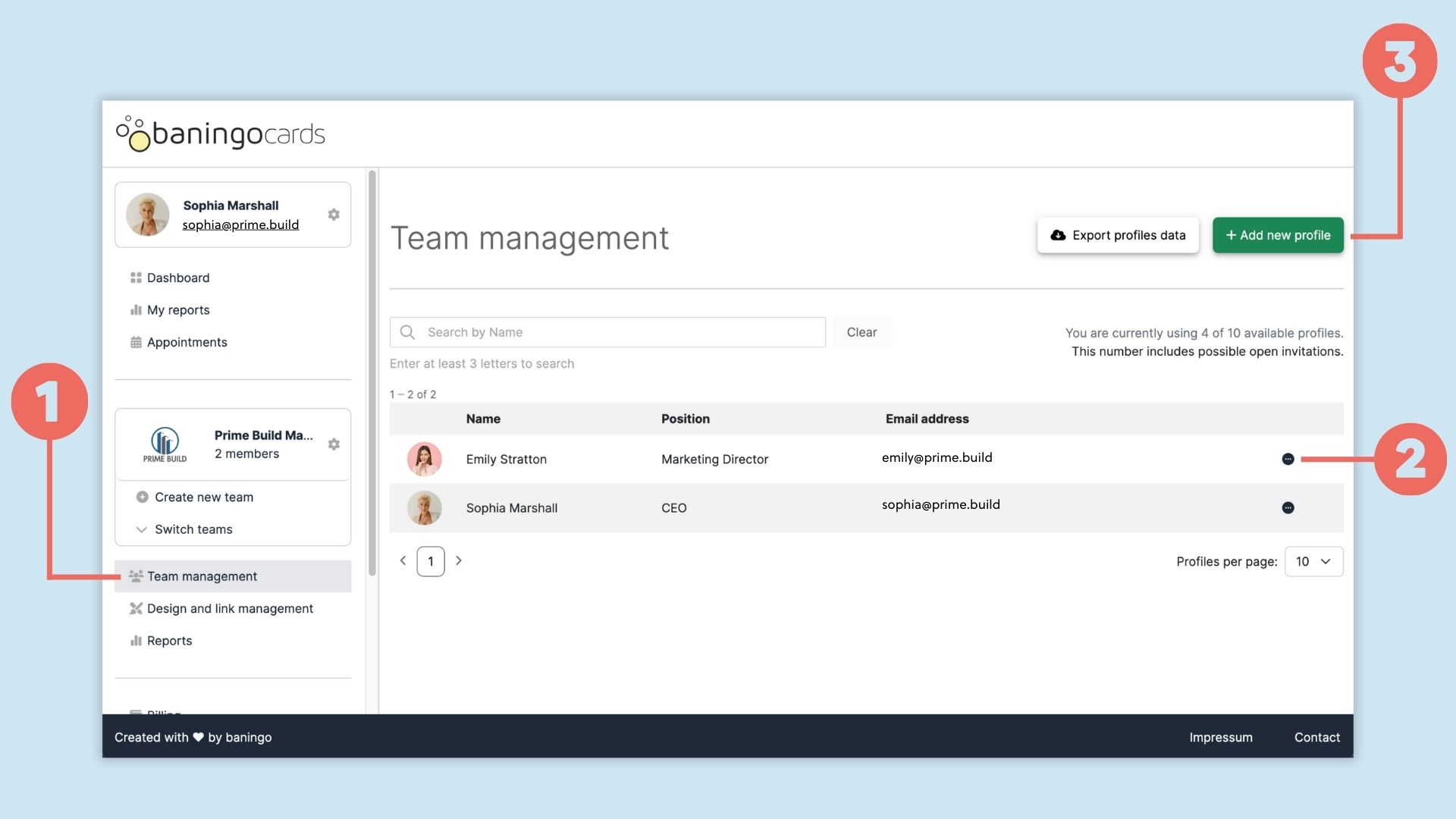1456x819 pixels.
Task: Click sophia@prime.build email in table
Action: pyautogui.click(x=941, y=504)
